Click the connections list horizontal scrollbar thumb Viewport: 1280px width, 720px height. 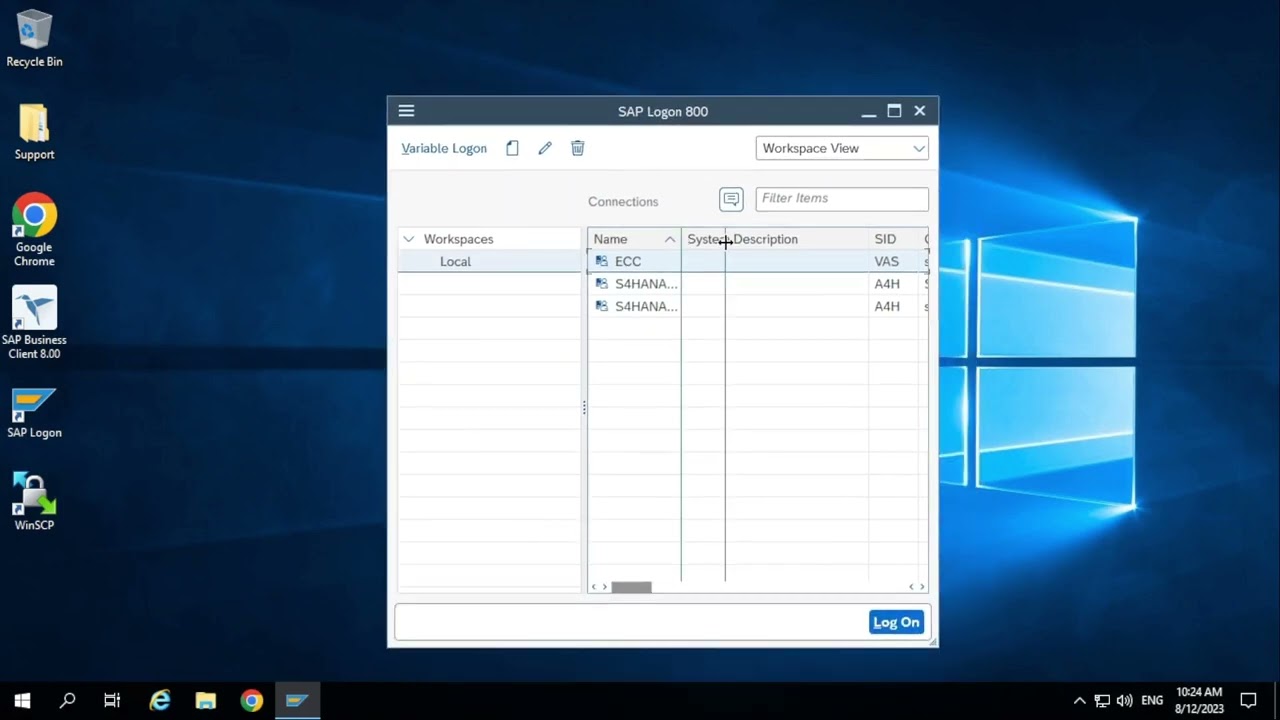coord(631,587)
